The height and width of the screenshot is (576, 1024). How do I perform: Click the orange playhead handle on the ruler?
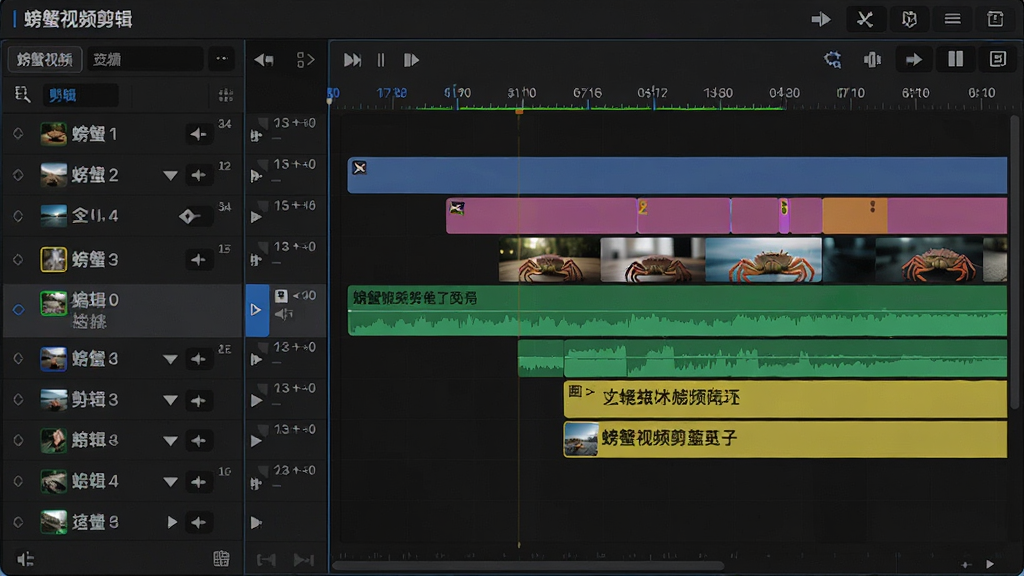point(519,112)
